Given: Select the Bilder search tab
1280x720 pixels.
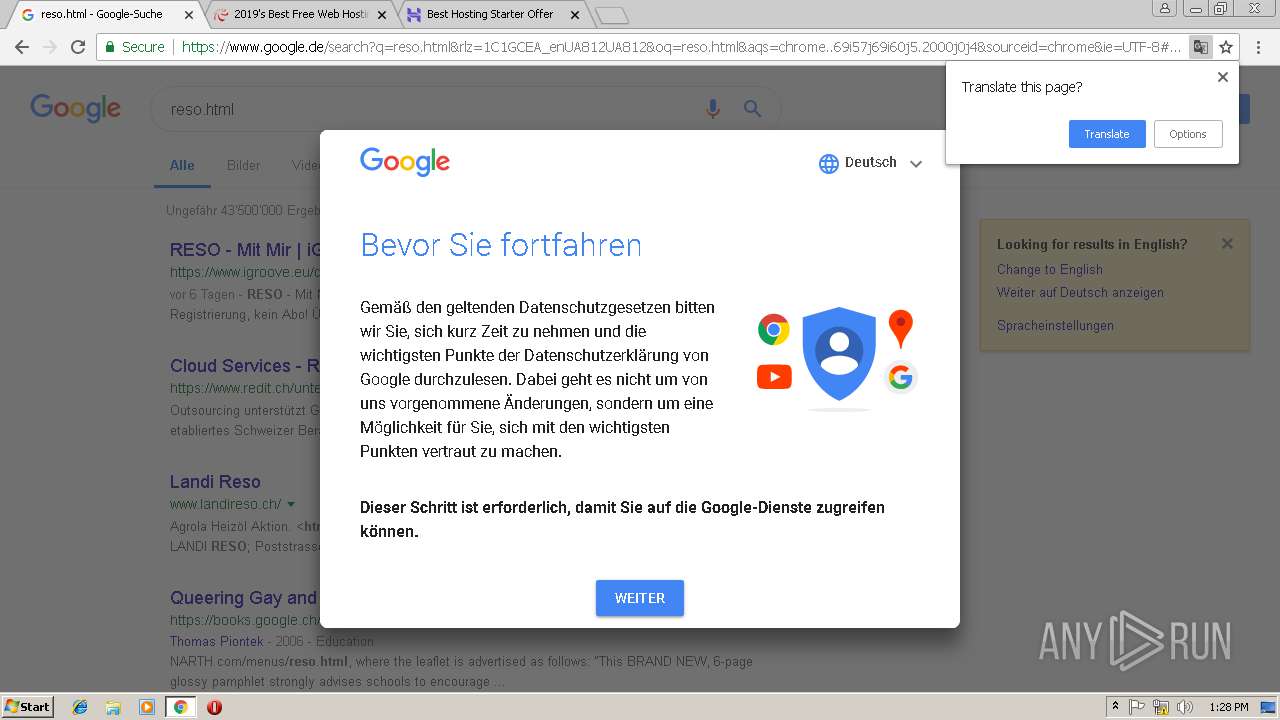Looking at the screenshot, I should 244,165.
